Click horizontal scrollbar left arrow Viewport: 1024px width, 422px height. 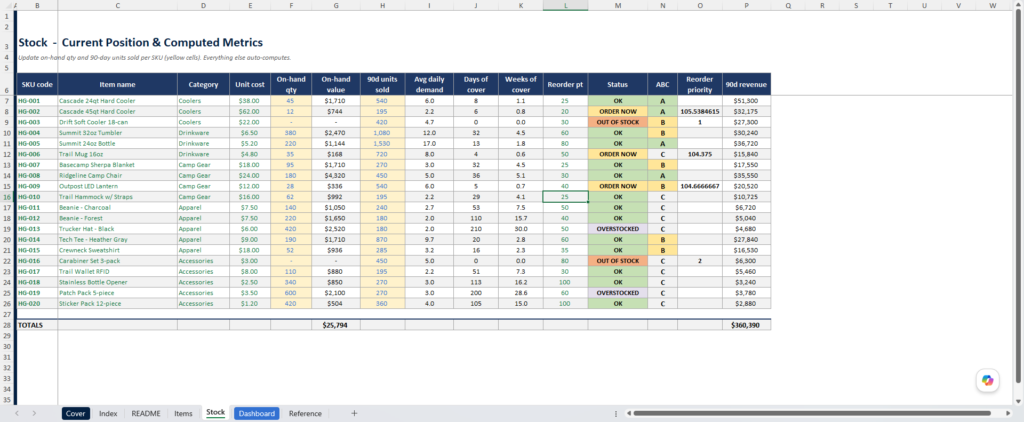(x=628, y=414)
